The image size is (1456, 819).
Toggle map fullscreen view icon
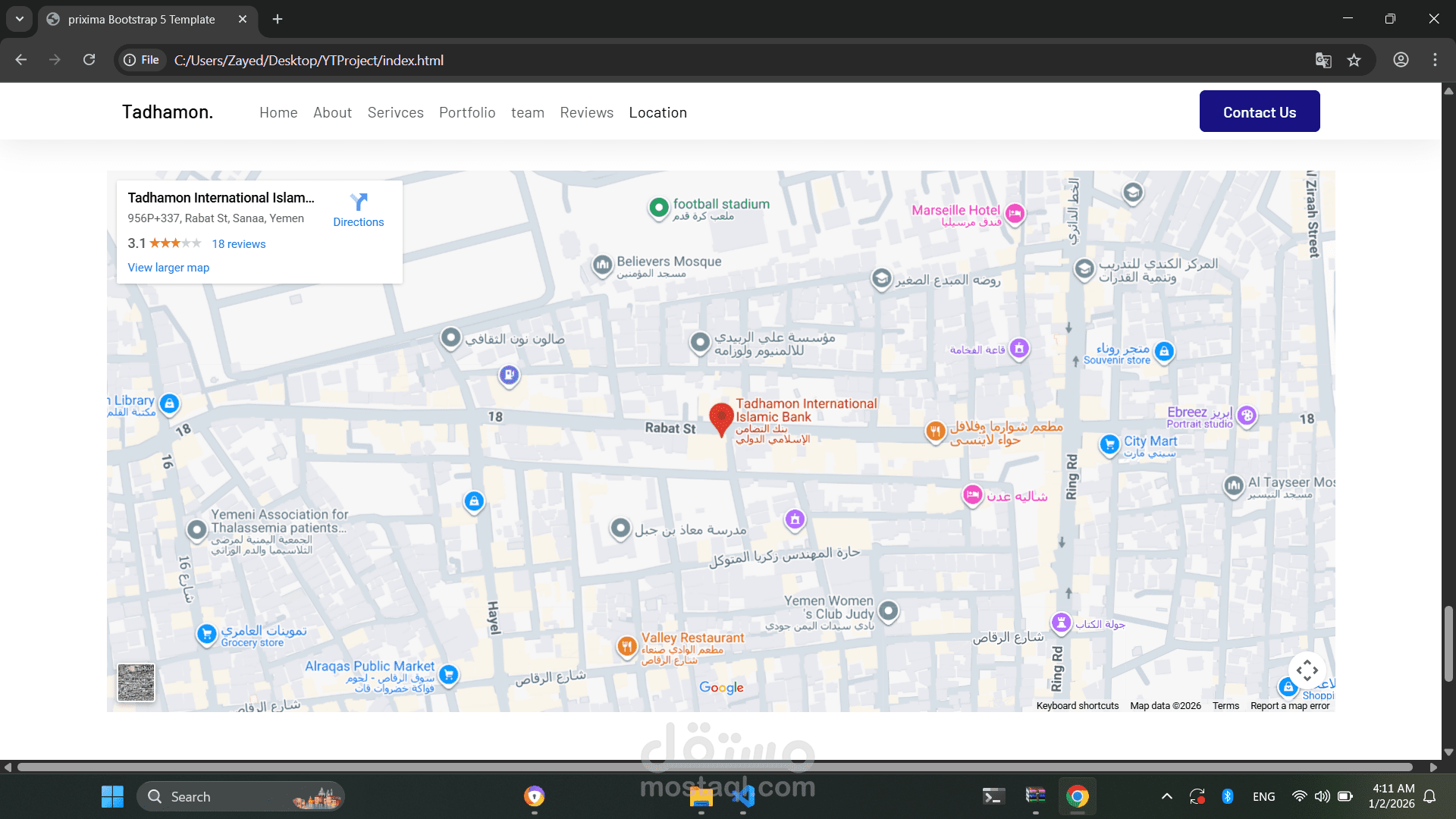tap(1307, 670)
